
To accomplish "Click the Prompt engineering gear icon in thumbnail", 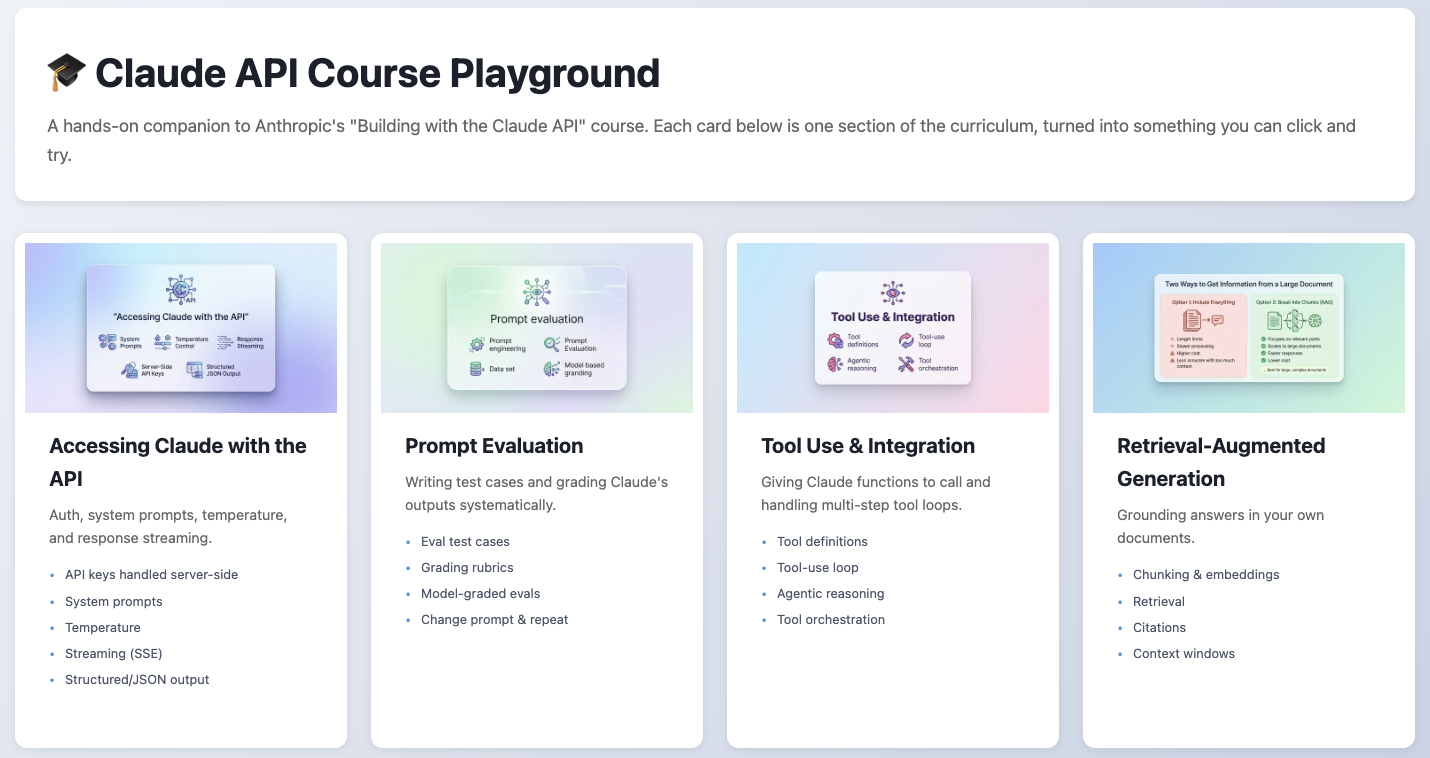I will click(477, 345).
